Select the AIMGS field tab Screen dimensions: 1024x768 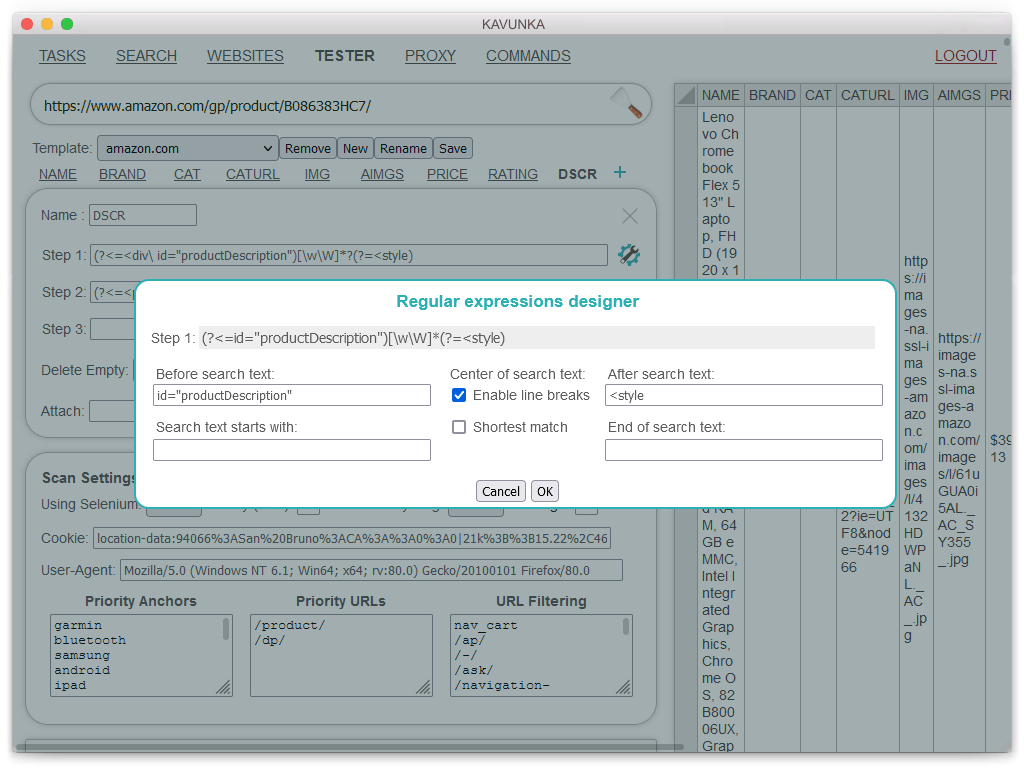[382, 174]
